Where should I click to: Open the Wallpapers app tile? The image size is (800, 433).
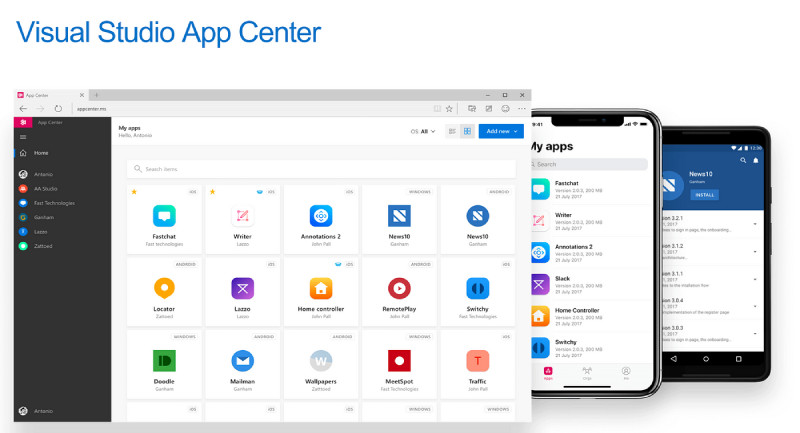321,364
